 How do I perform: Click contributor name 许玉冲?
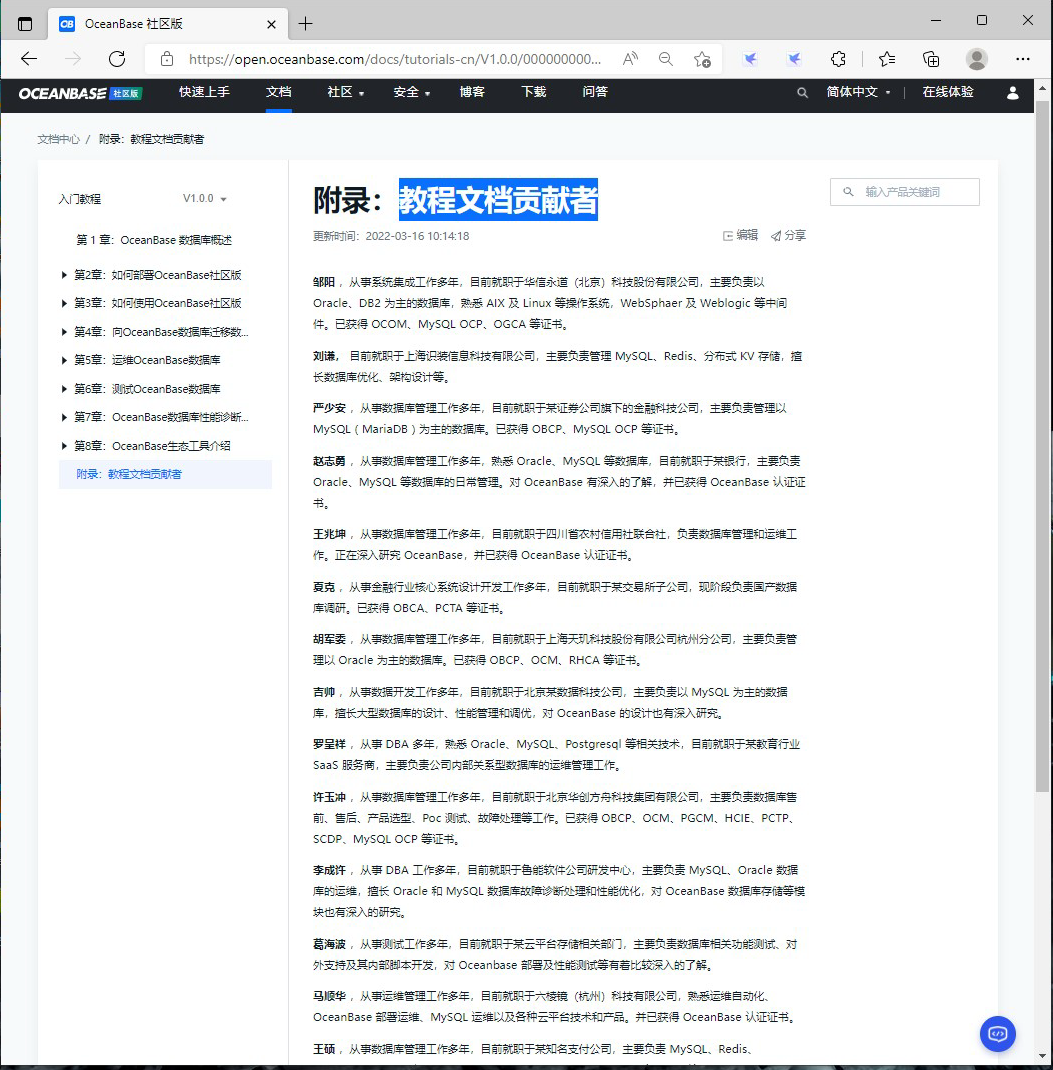(330, 797)
